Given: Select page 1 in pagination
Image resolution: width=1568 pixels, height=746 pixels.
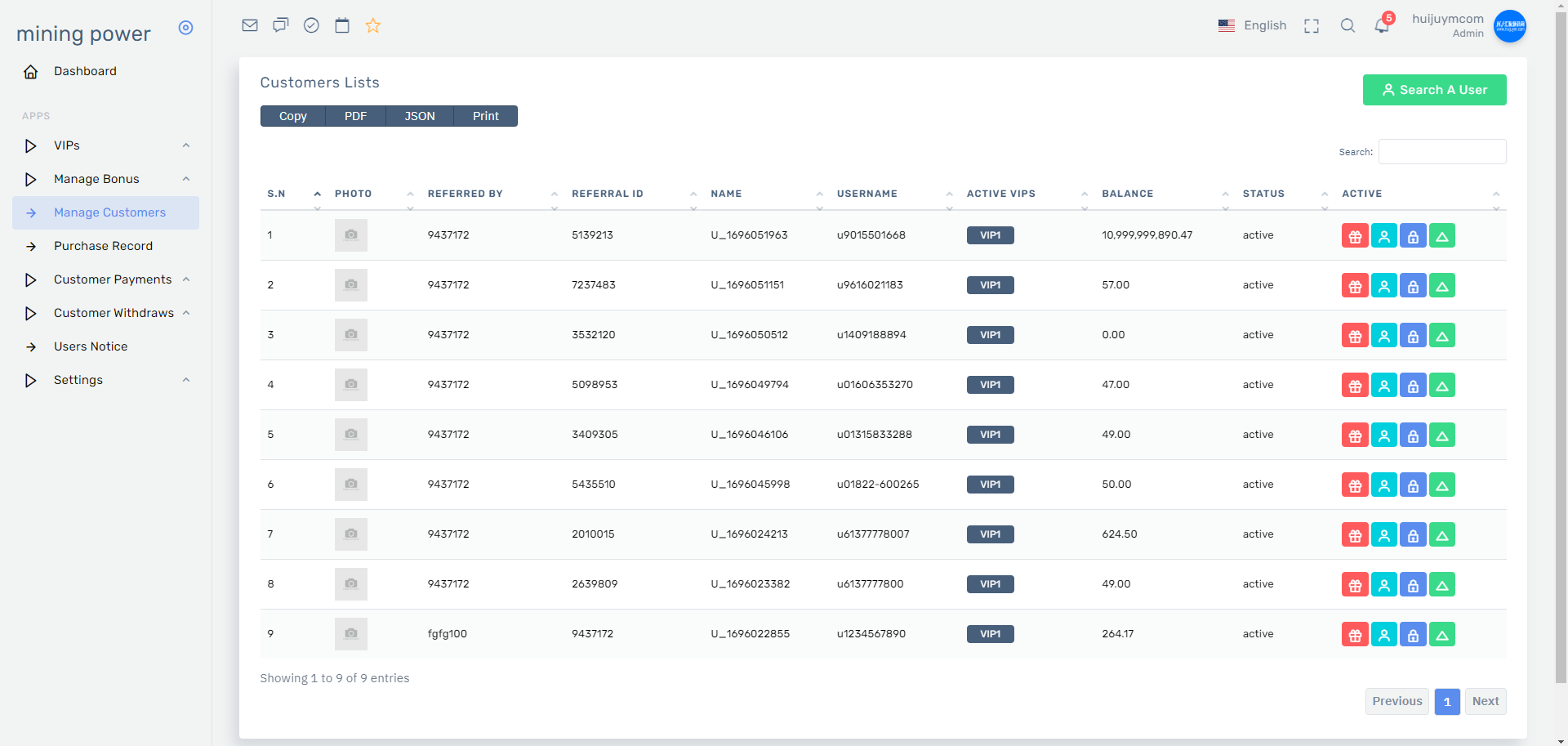Looking at the screenshot, I should 1447,701.
